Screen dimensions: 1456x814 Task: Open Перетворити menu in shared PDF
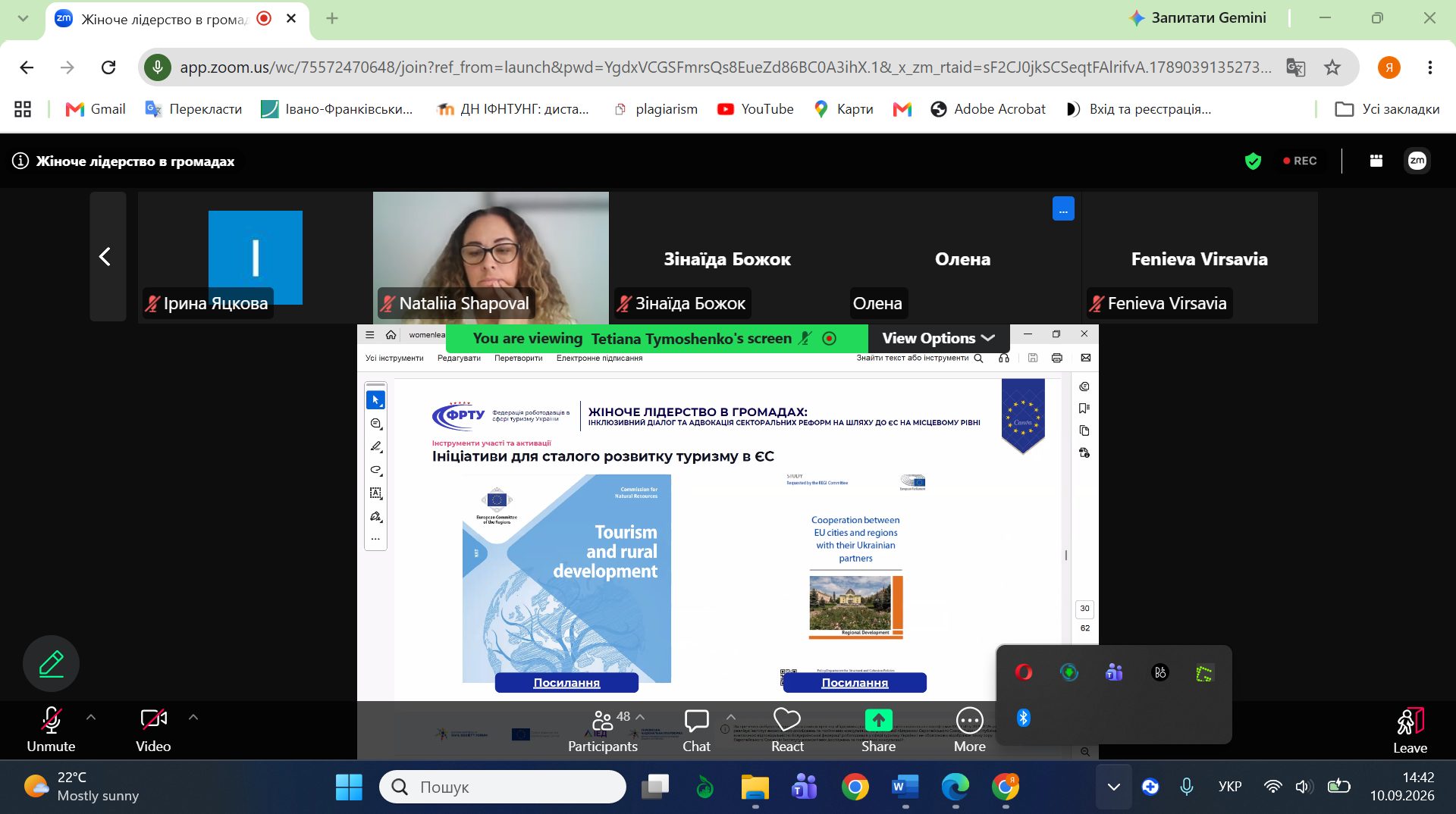(519, 358)
